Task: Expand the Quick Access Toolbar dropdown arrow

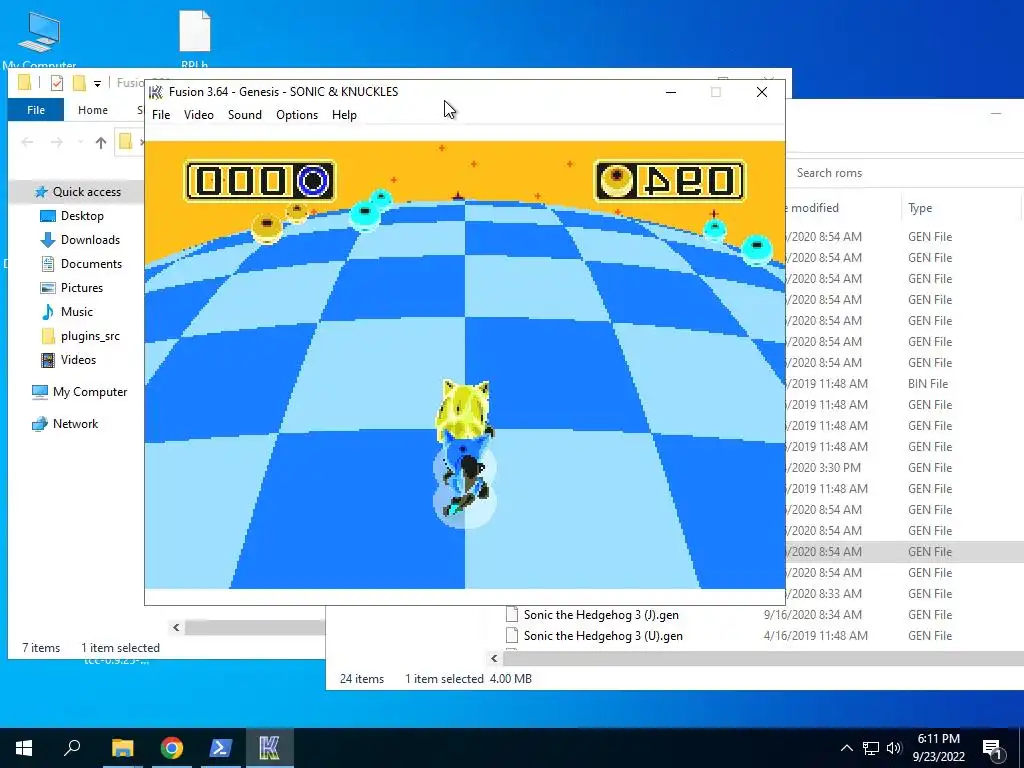Action: [97, 84]
